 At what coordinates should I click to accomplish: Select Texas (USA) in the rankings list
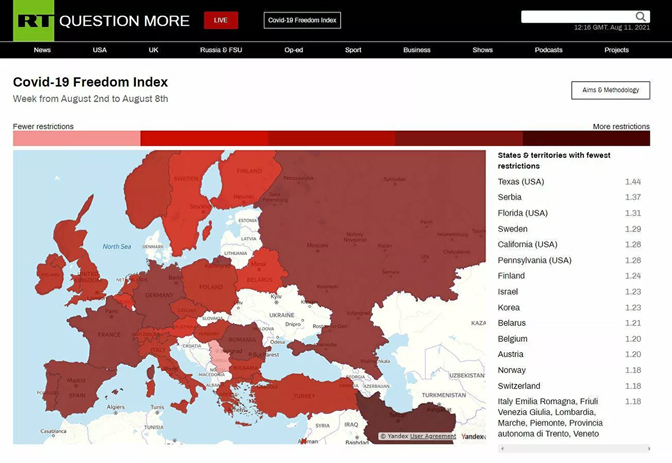click(521, 182)
